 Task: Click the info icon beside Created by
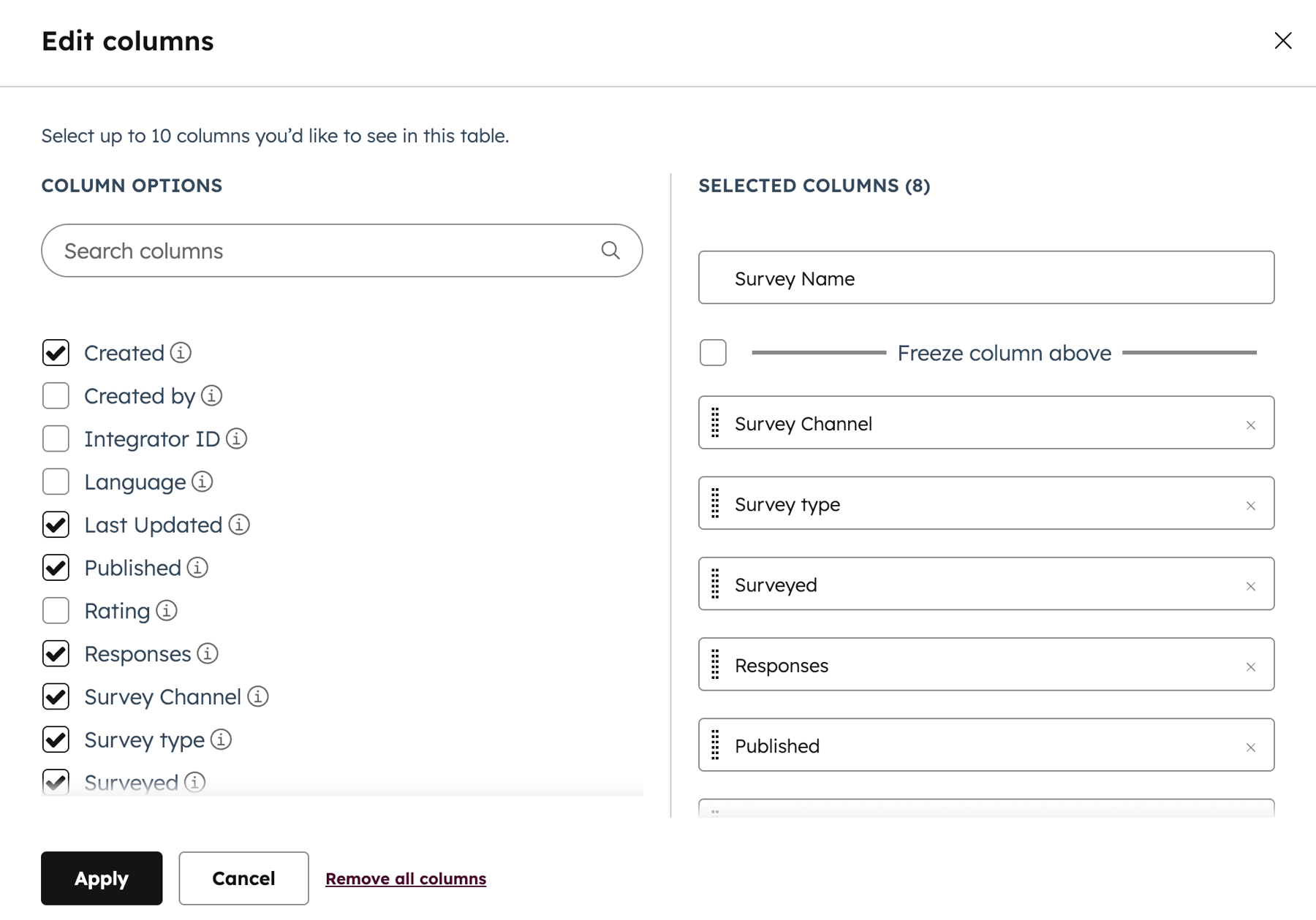pyautogui.click(x=211, y=395)
